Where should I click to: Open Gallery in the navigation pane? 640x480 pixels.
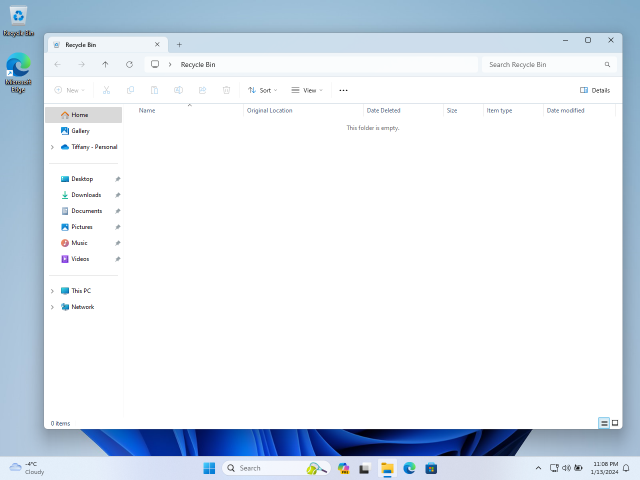pos(80,131)
